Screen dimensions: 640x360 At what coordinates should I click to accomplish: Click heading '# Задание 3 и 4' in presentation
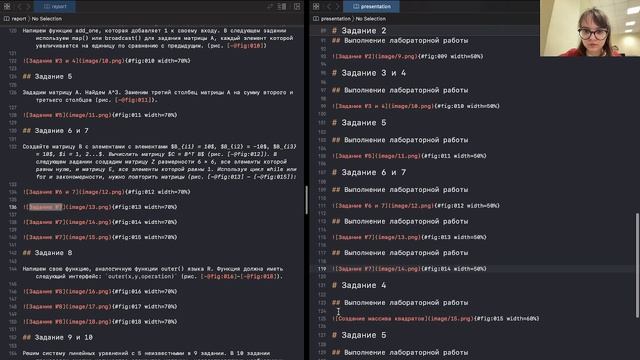369,73
